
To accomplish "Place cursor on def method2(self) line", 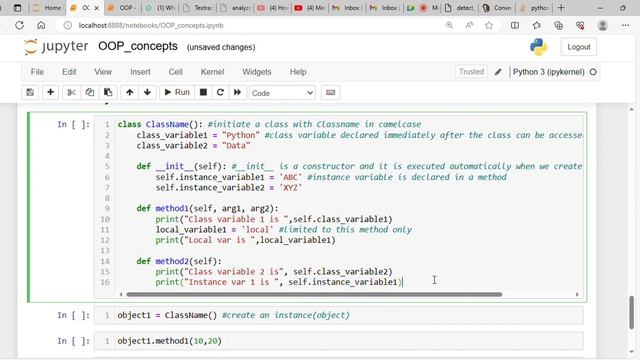I will pyautogui.click(x=179, y=261).
